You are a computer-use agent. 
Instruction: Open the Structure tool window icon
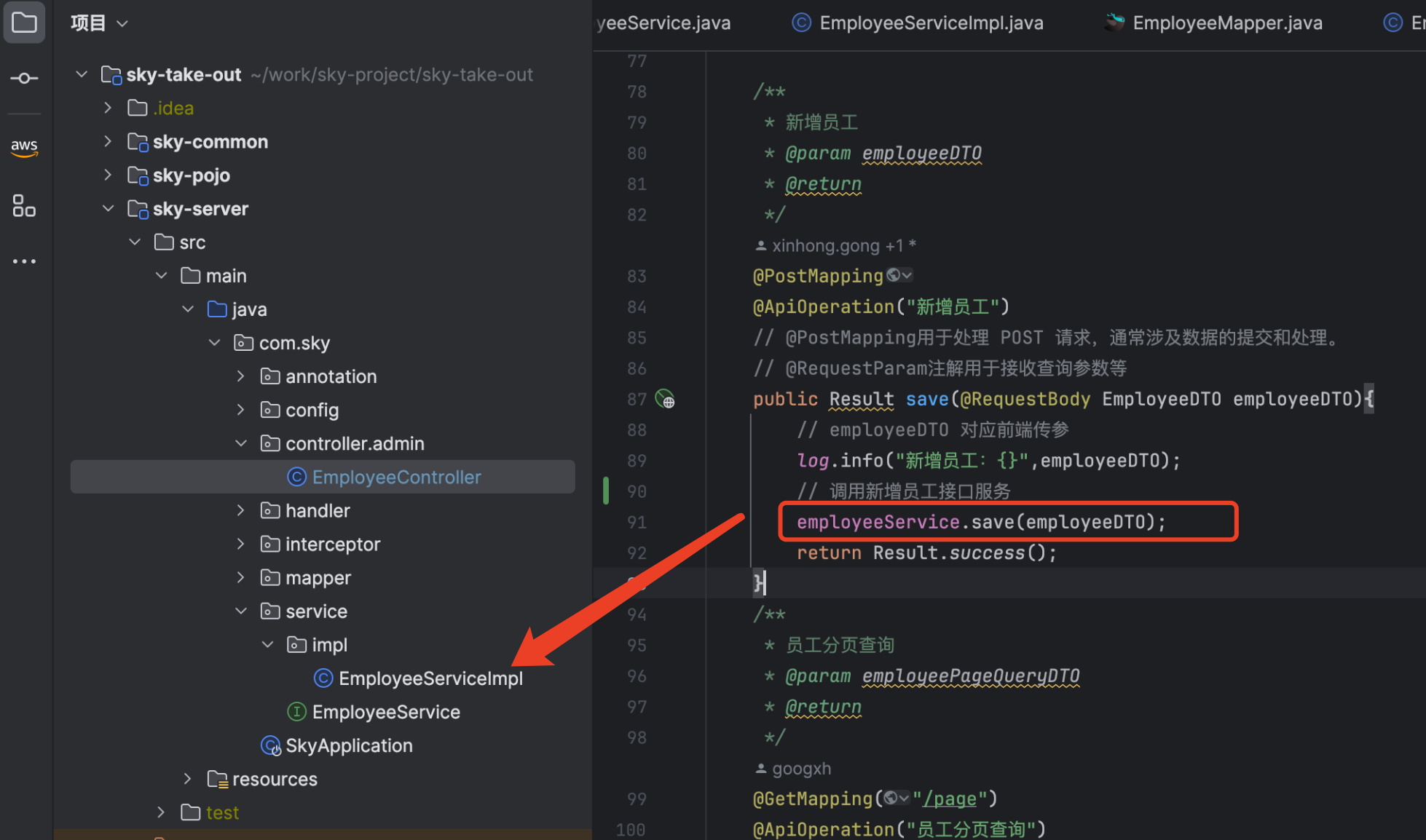coord(24,206)
